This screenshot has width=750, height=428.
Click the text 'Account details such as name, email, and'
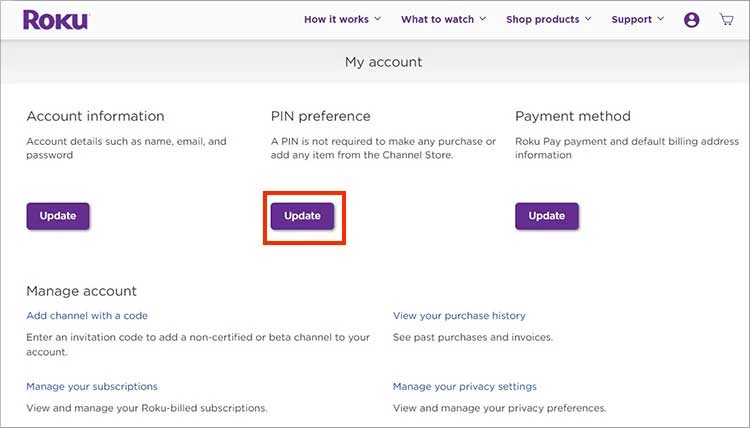pyautogui.click(x=126, y=142)
